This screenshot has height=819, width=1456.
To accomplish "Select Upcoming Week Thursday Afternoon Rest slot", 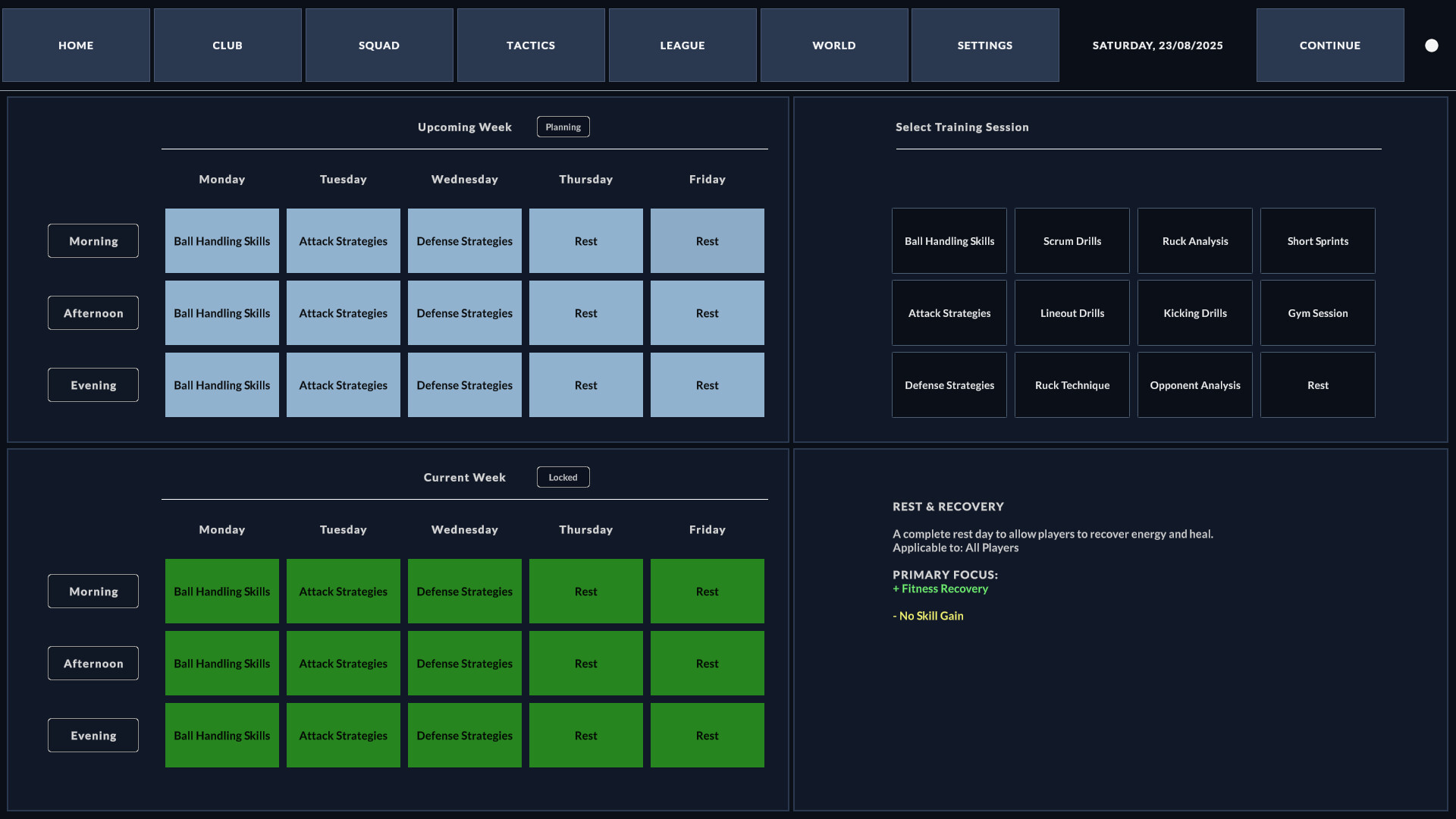I will pyautogui.click(x=586, y=313).
